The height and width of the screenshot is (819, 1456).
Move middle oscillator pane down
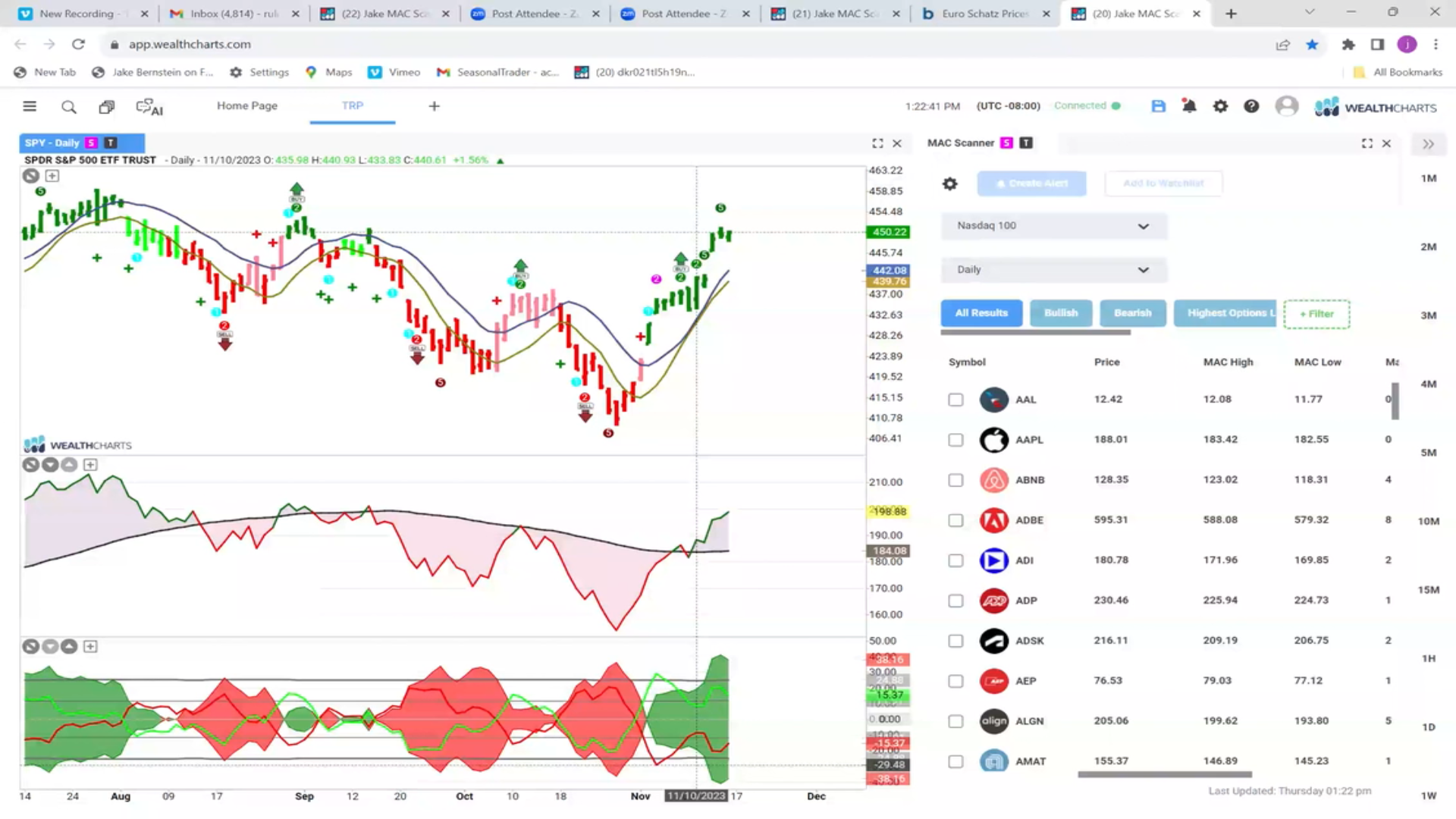coord(50,465)
